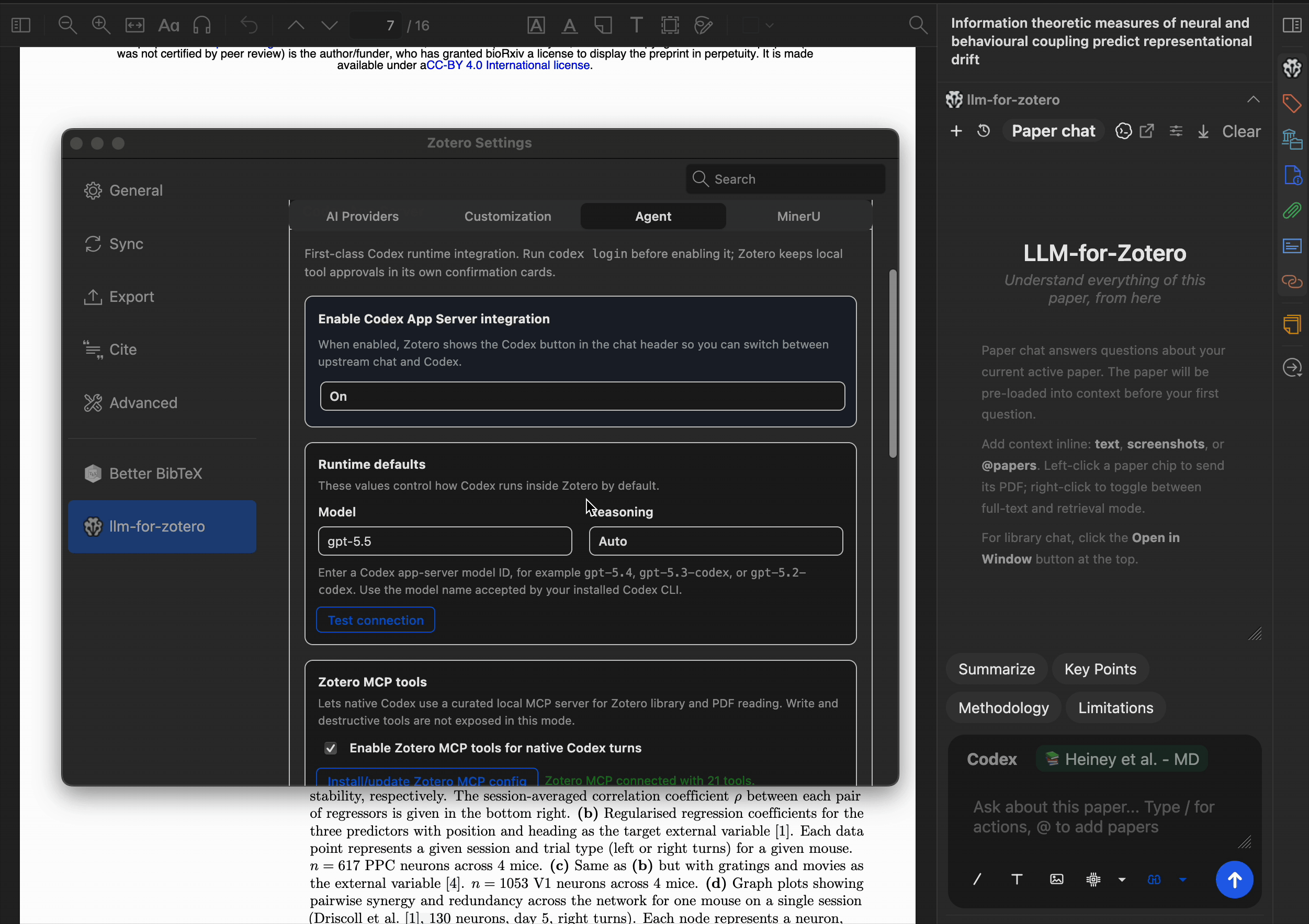1309x924 pixels.
Task: Open the Tags pane with the tag icon
Action: [1292, 104]
